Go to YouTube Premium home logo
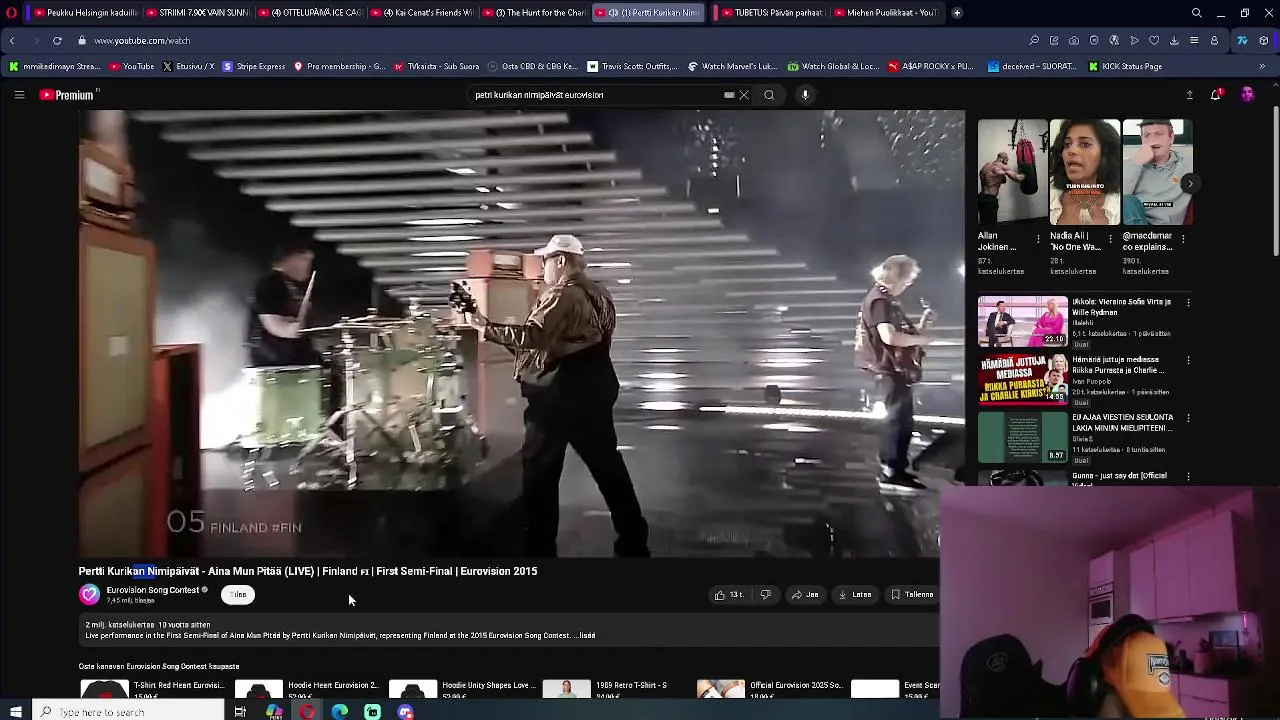1280x720 pixels. pyautogui.click(x=67, y=95)
